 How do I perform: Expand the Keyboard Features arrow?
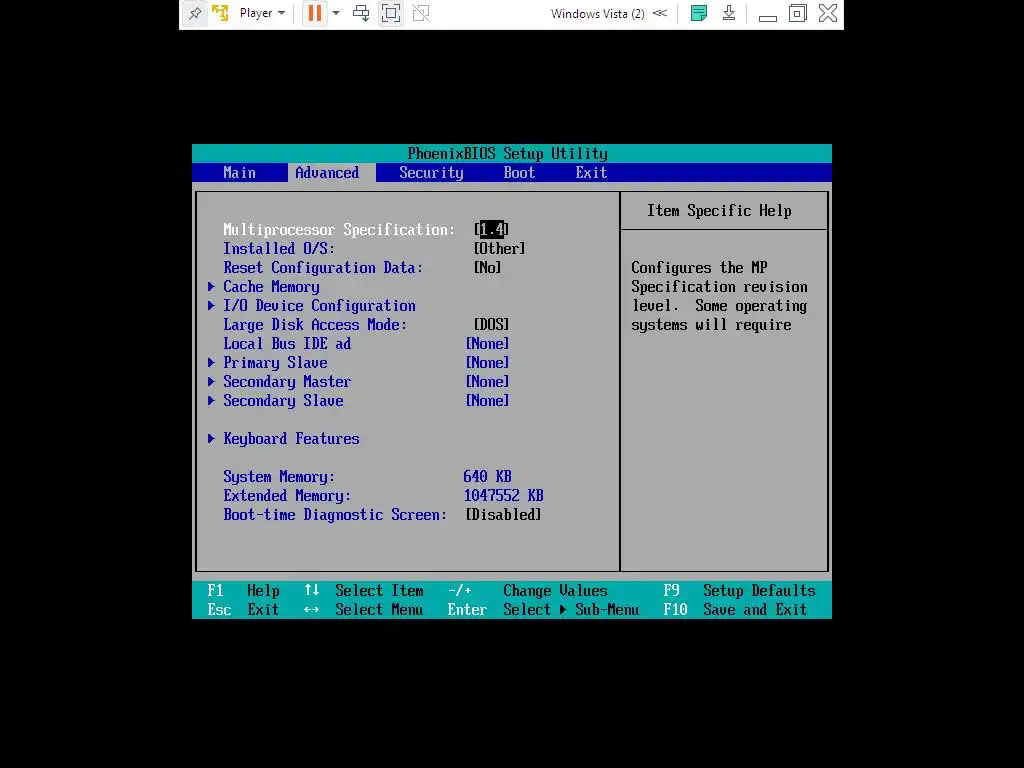(x=211, y=438)
